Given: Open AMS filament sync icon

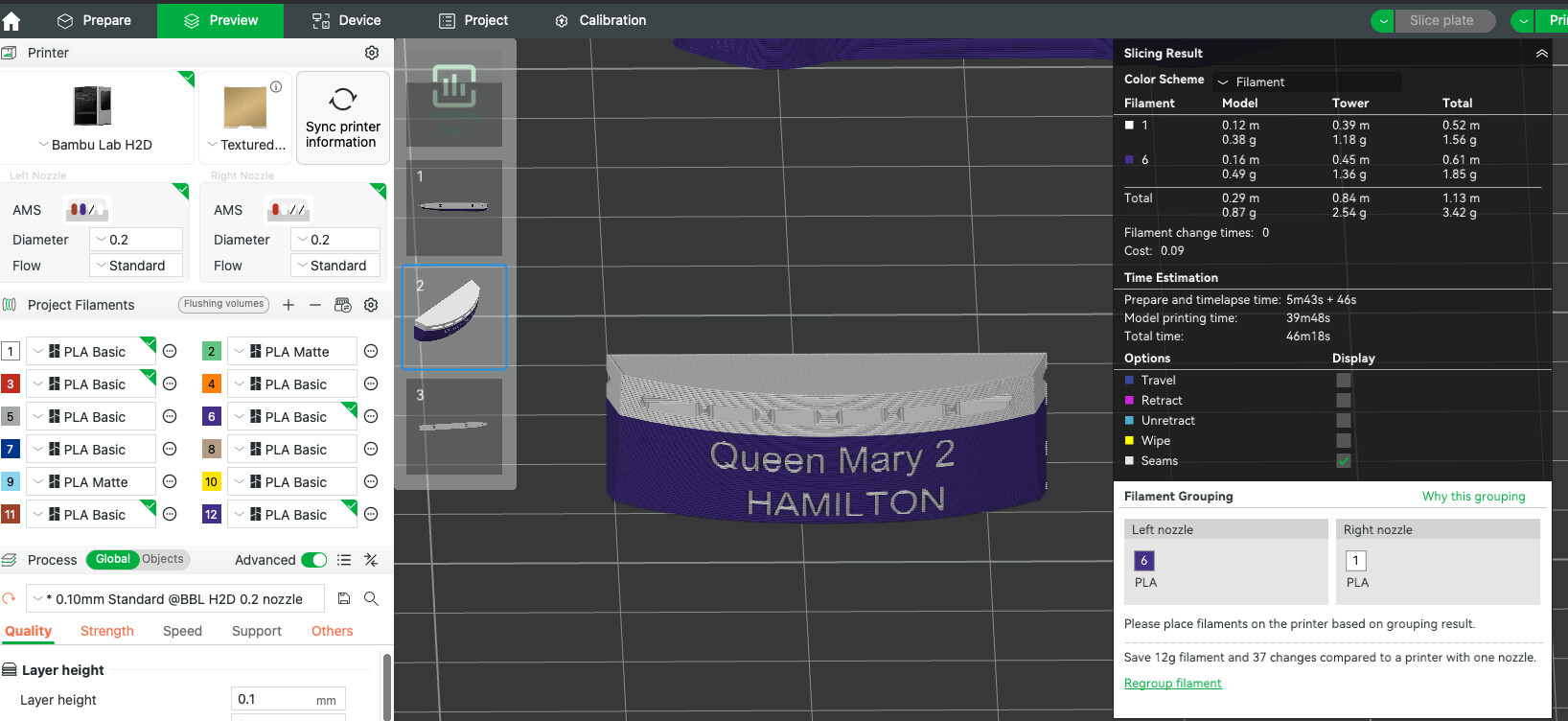Looking at the screenshot, I should tap(343, 305).
